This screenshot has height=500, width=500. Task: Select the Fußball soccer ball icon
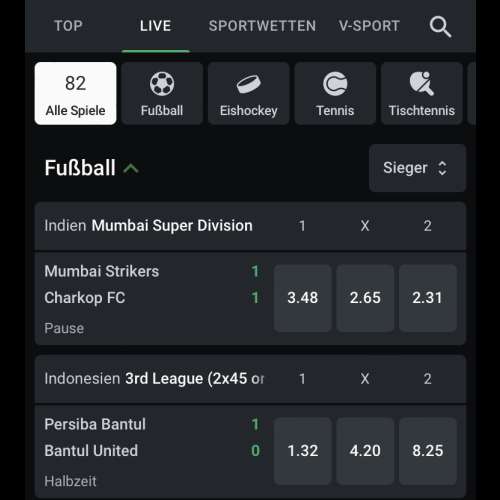tap(162, 84)
